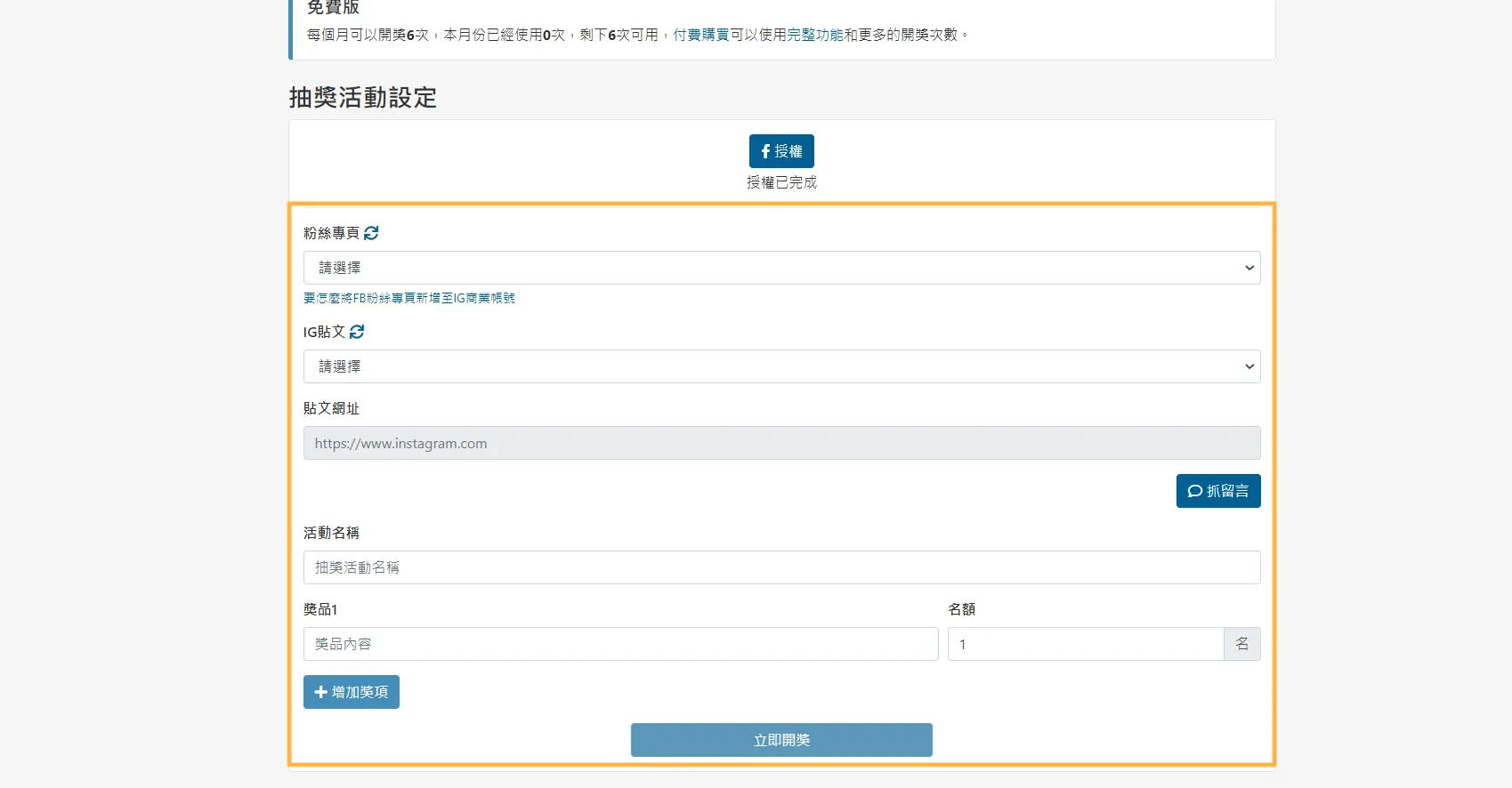Click the 貼文網址 label
Viewport: 1512px width, 788px height.
point(331,408)
